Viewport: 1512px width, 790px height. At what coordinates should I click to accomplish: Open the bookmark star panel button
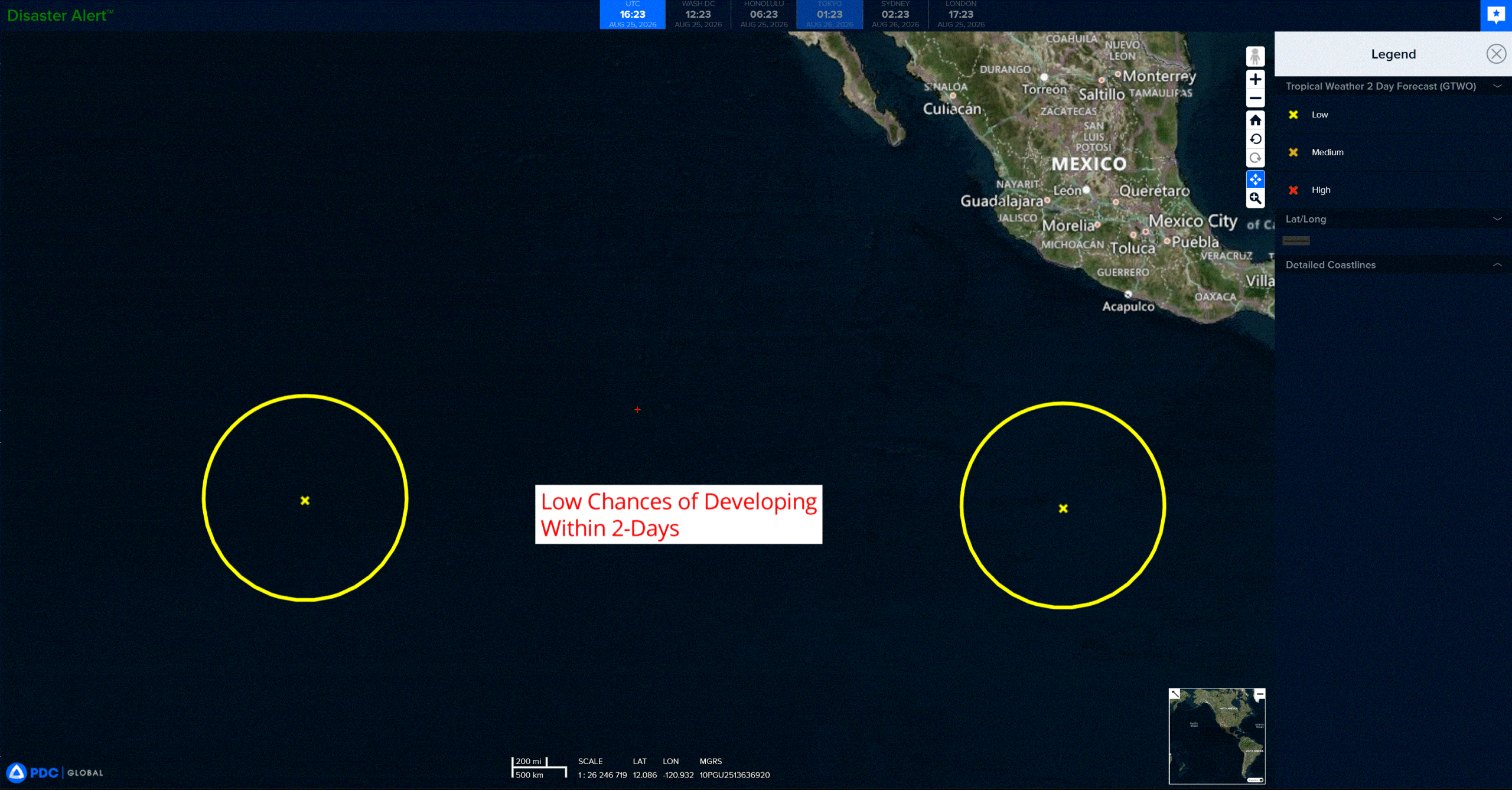[x=1496, y=15]
